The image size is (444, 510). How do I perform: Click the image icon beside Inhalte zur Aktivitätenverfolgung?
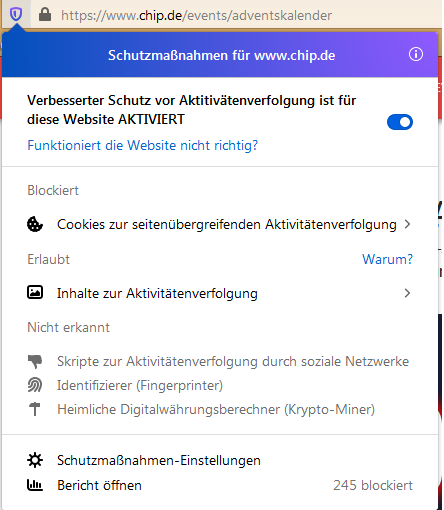[35, 292]
